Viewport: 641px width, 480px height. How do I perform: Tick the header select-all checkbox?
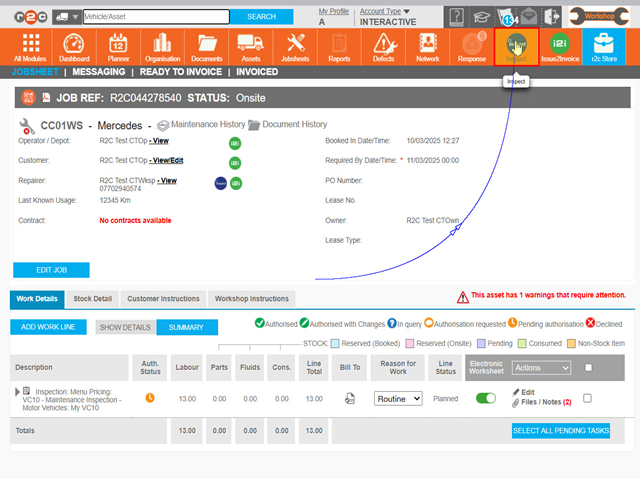coord(588,368)
